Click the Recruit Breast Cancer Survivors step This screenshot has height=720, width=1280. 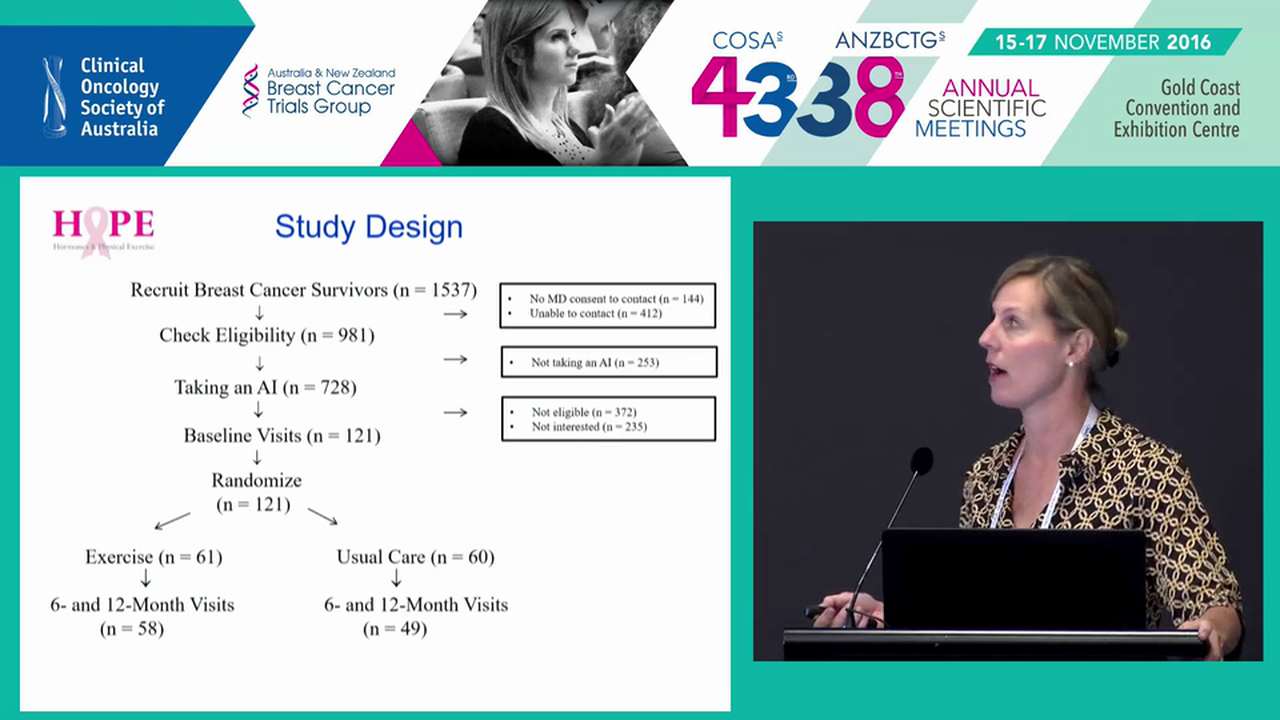[303, 290]
